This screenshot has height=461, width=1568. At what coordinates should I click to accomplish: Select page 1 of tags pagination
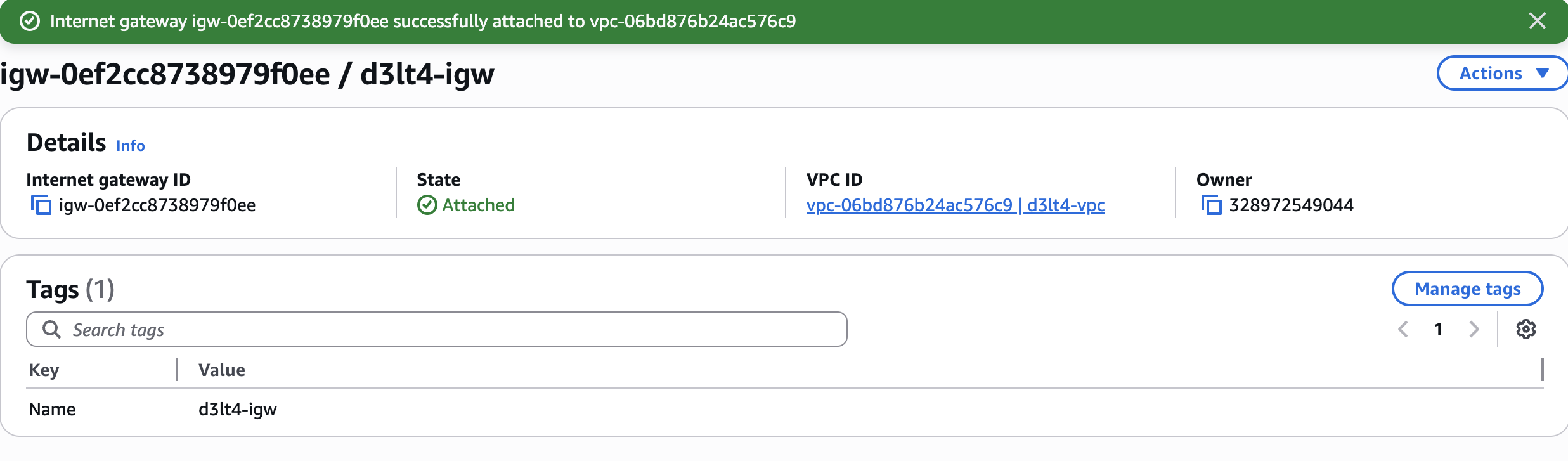[x=1439, y=329]
